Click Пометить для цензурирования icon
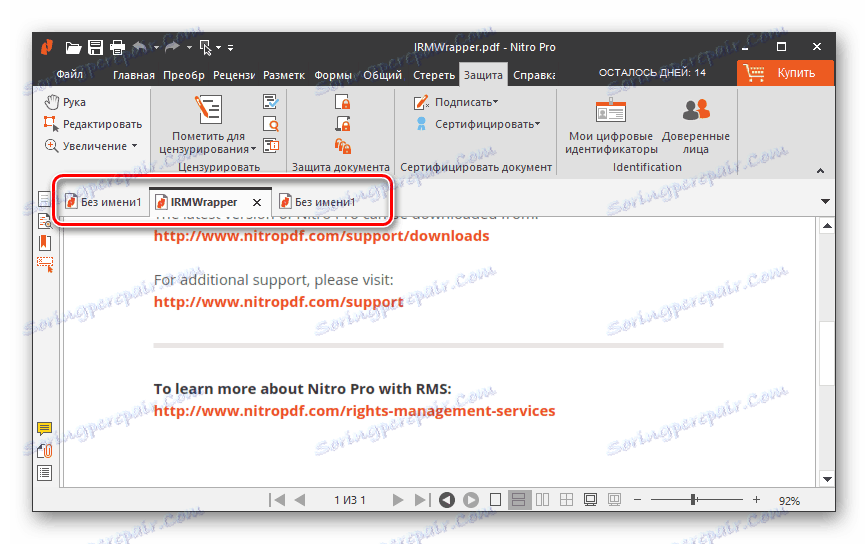868x544 pixels. pos(208,110)
